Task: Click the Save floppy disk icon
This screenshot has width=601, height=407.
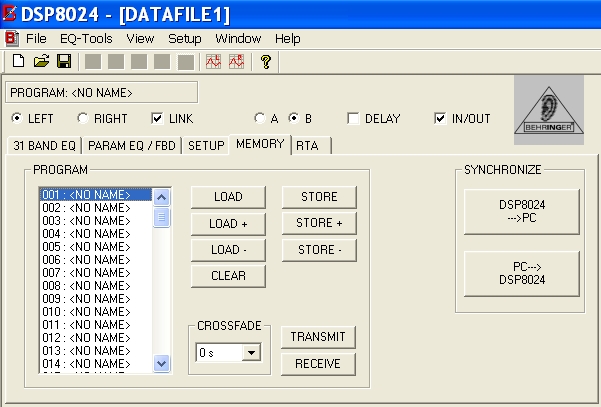Action: point(64,61)
